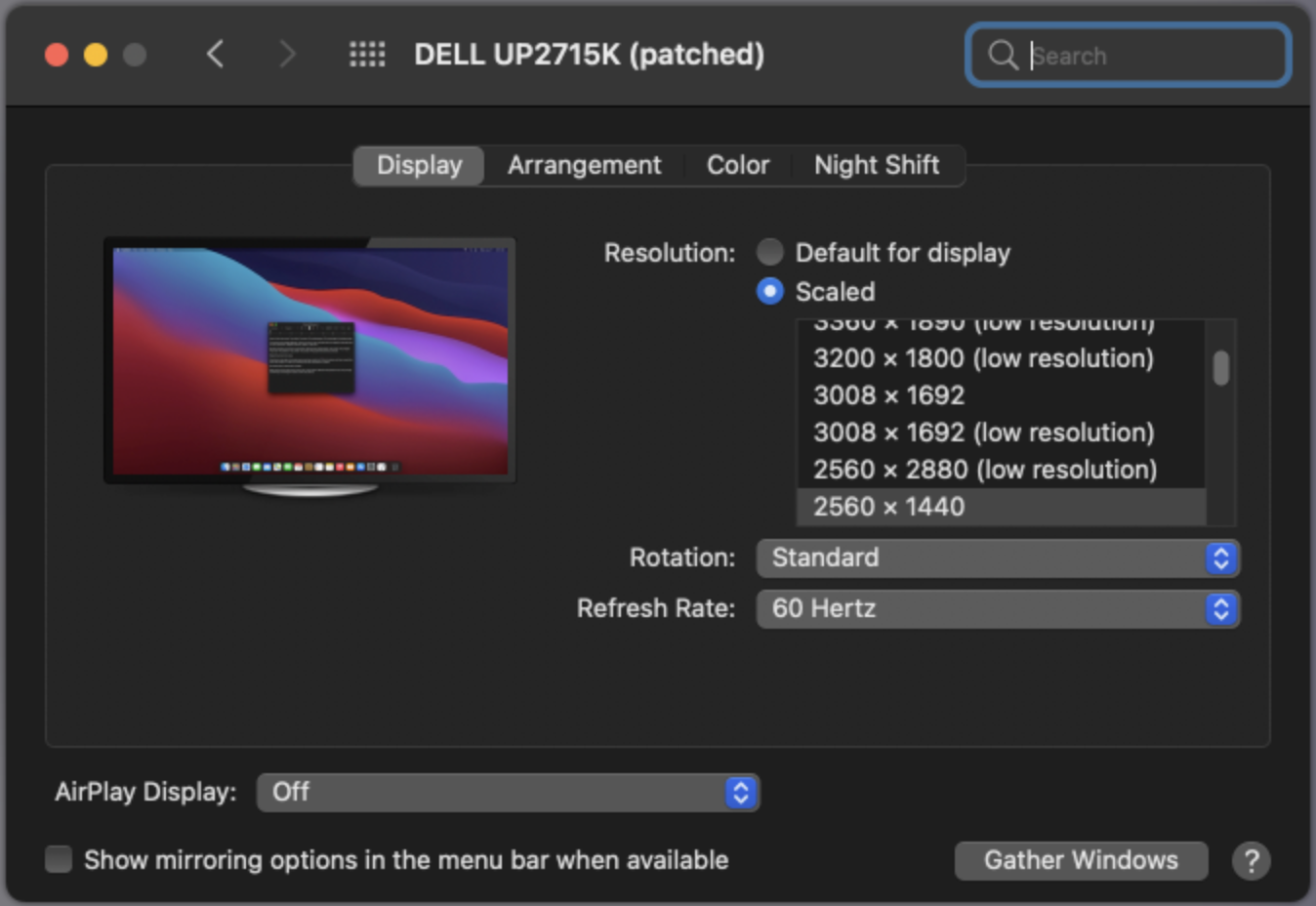Minimize the display preferences window
This screenshot has height=906, width=1316.
96,55
